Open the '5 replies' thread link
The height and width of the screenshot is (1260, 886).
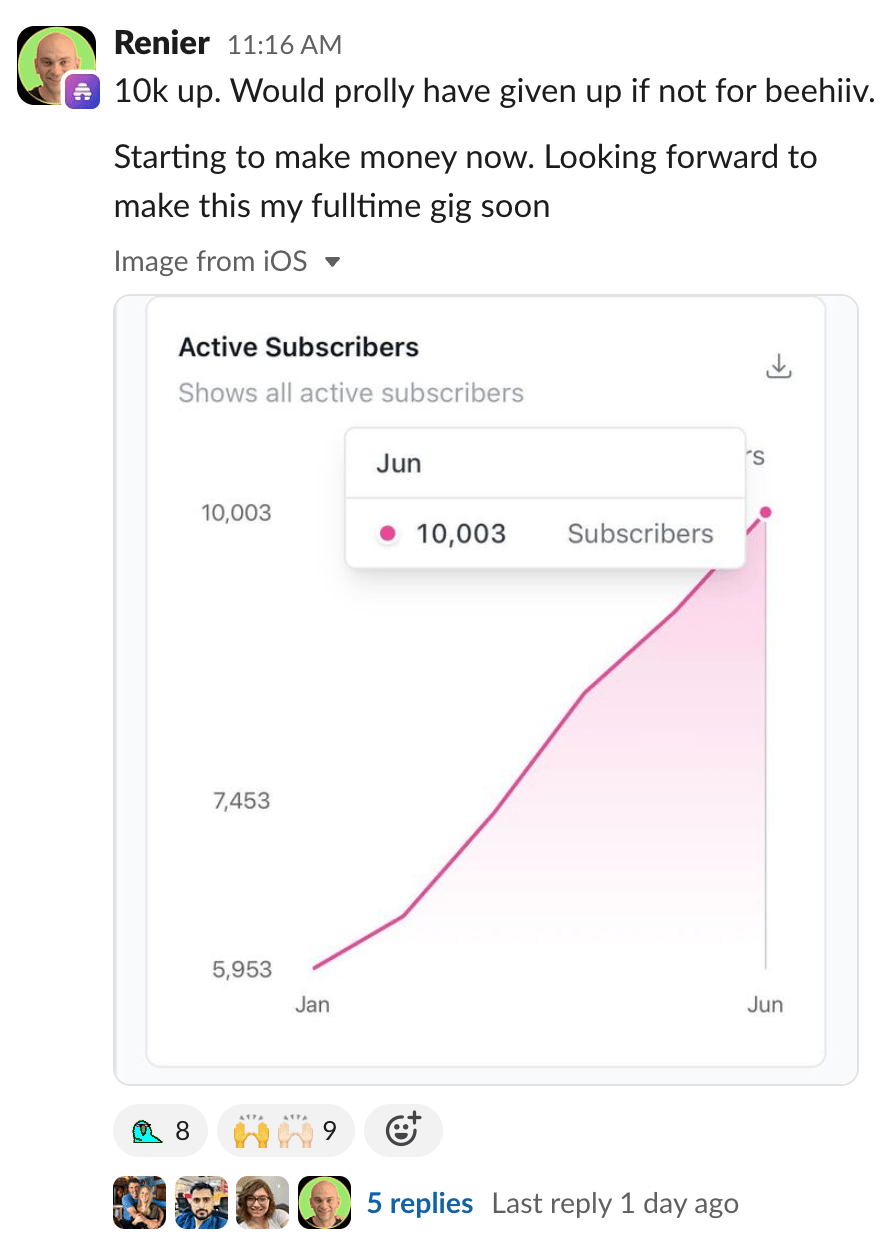420,1203
